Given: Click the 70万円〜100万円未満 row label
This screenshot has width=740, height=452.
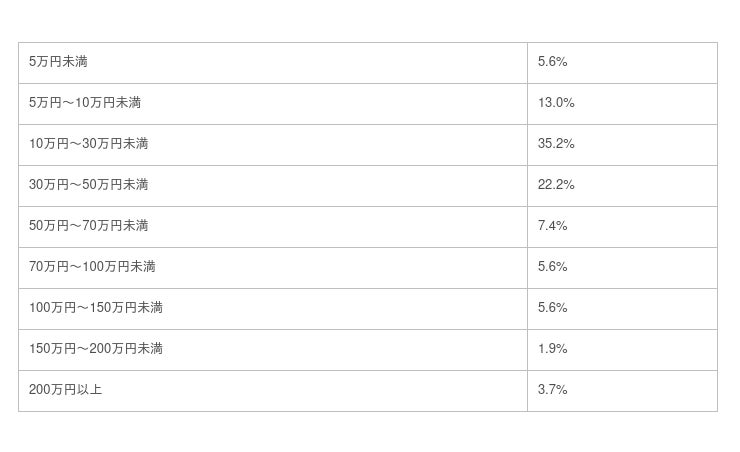Looking at the screenshot, I should pyautogui.click(x=92, y=267).
